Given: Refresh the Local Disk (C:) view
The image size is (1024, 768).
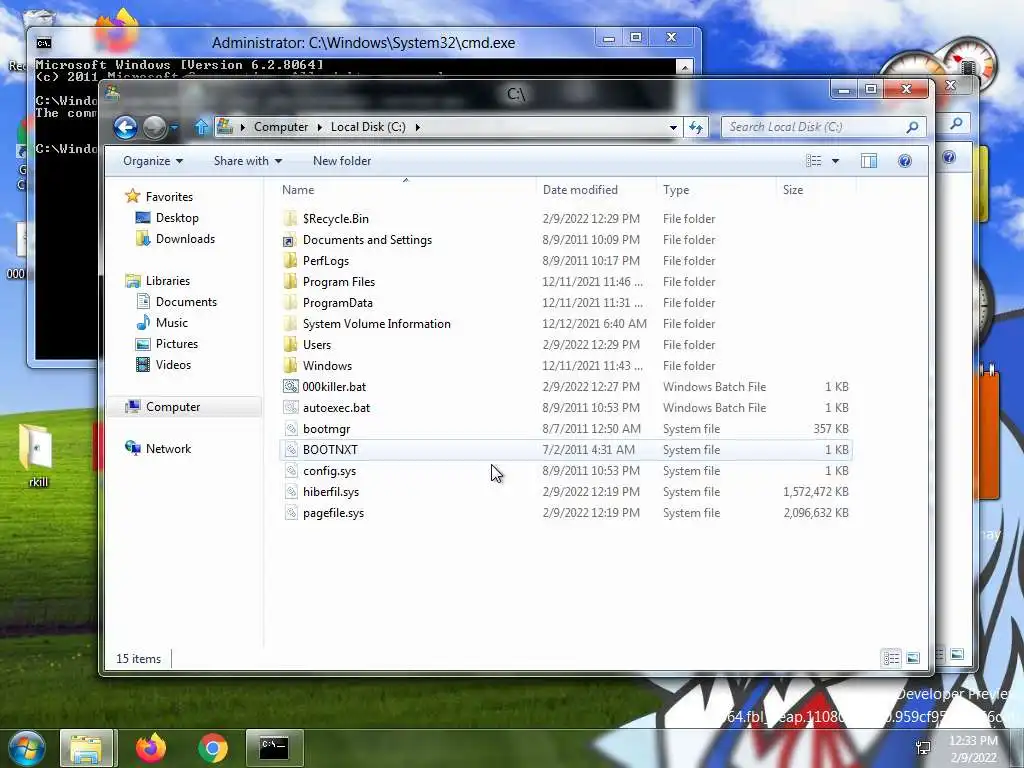Looking at the screenshot, I should click(x=696, y=127).
